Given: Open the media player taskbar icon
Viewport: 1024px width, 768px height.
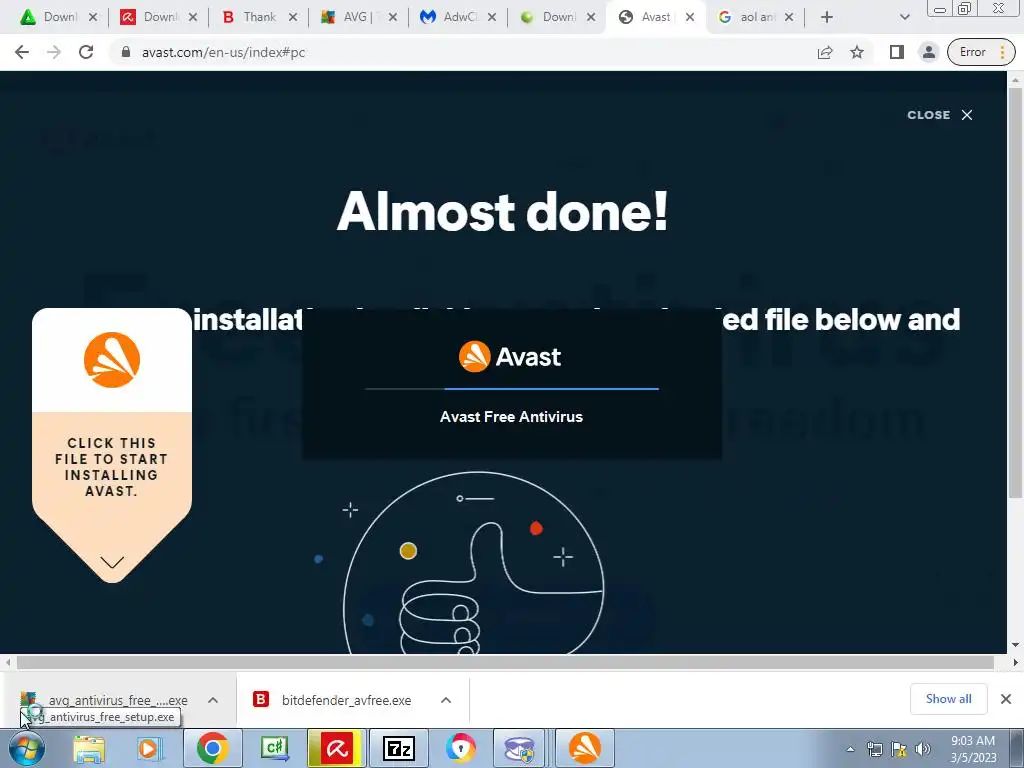Looking at the screenshot, I should [150, 748].
